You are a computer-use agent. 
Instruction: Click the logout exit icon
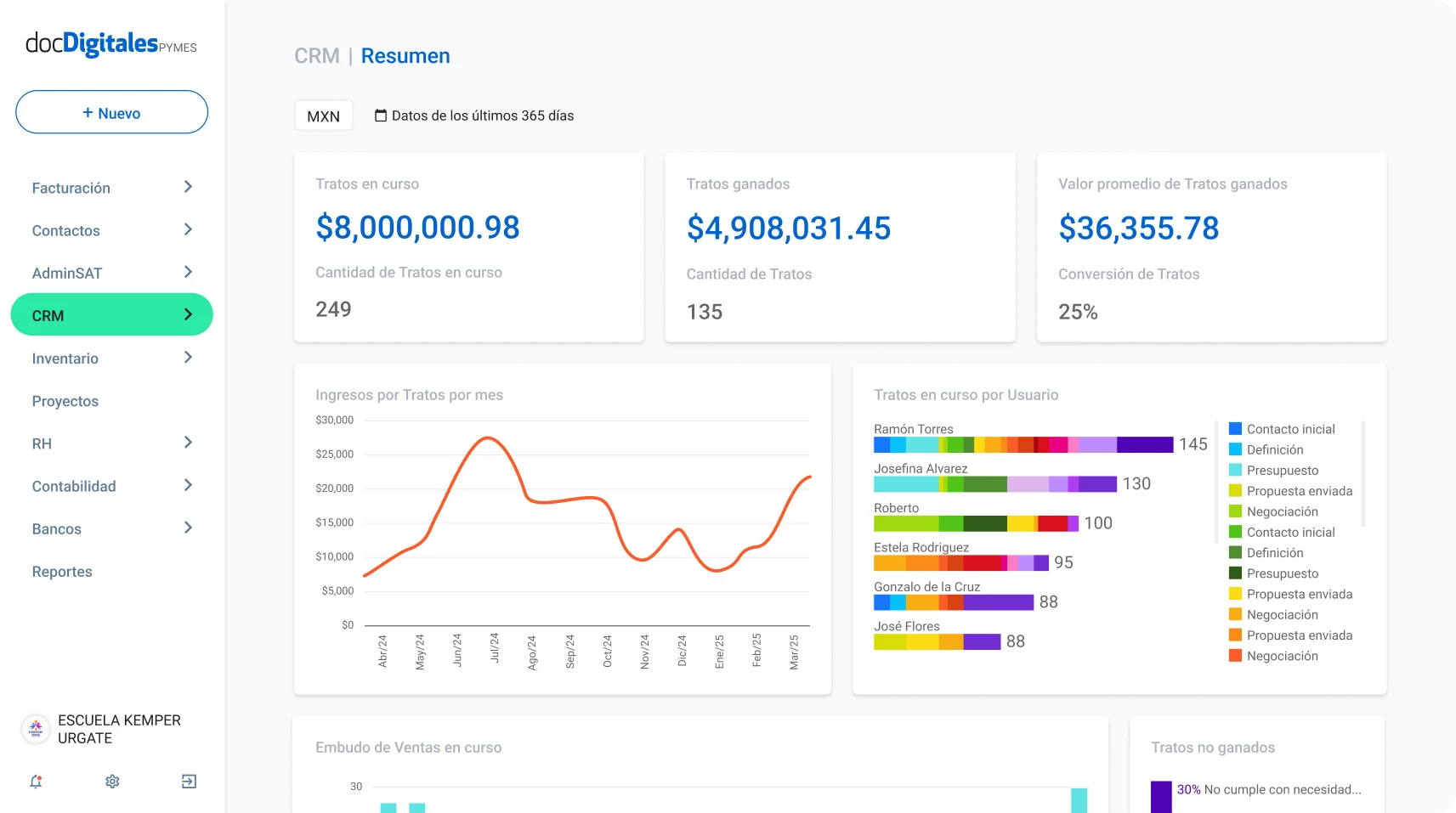pyautogui.click(x=189, y=782)
